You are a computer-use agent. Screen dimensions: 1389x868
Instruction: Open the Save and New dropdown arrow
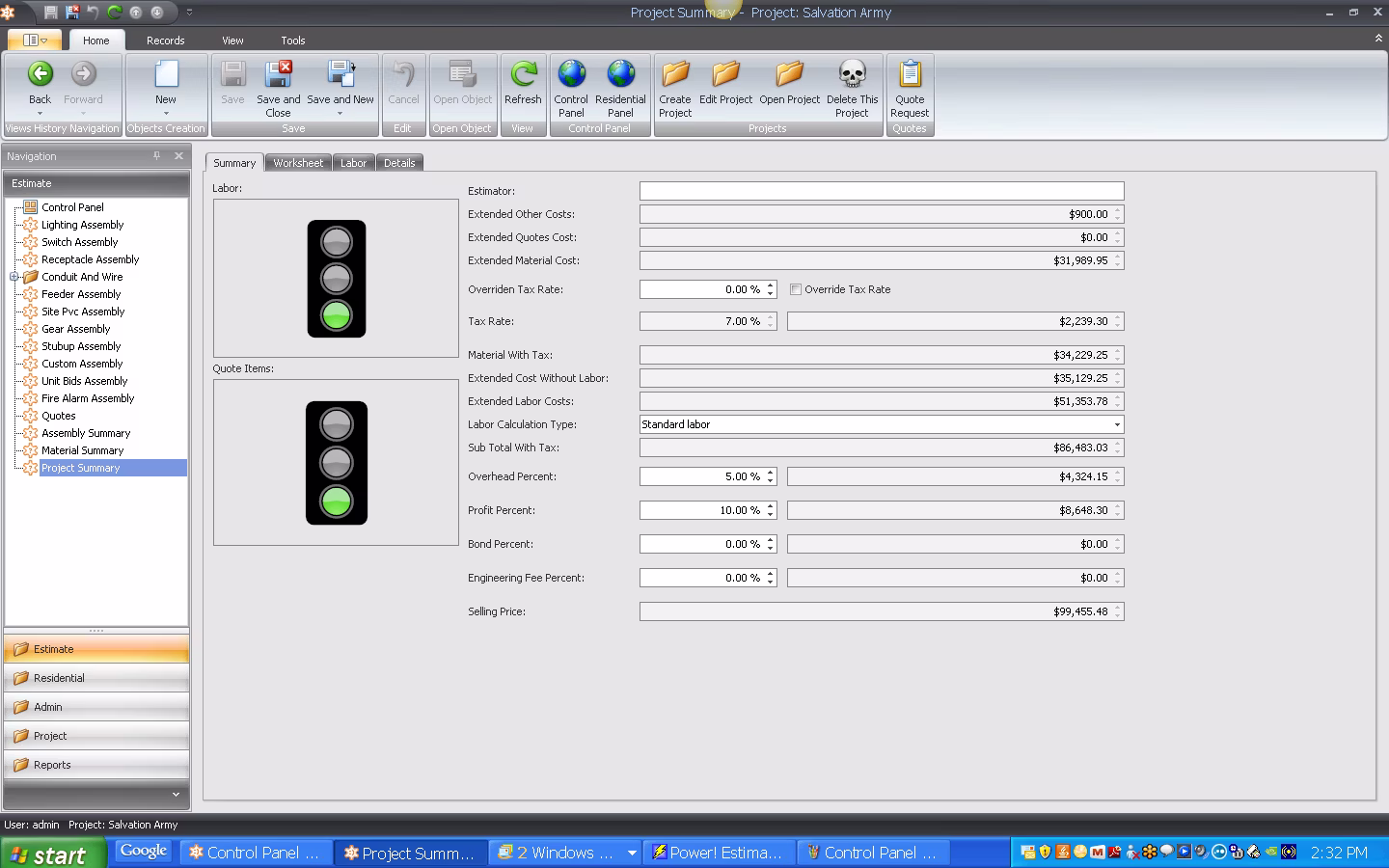coord(341,113)
